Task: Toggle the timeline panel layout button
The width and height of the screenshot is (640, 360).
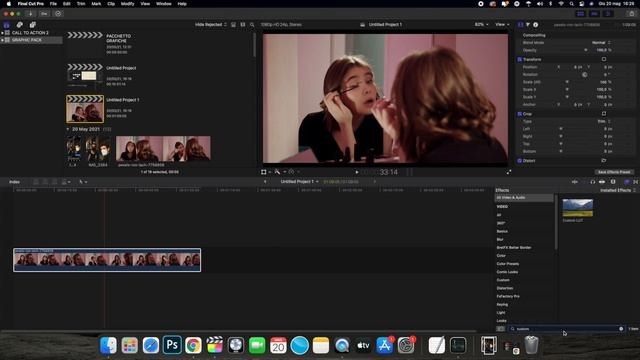Action: click(594, 14)
